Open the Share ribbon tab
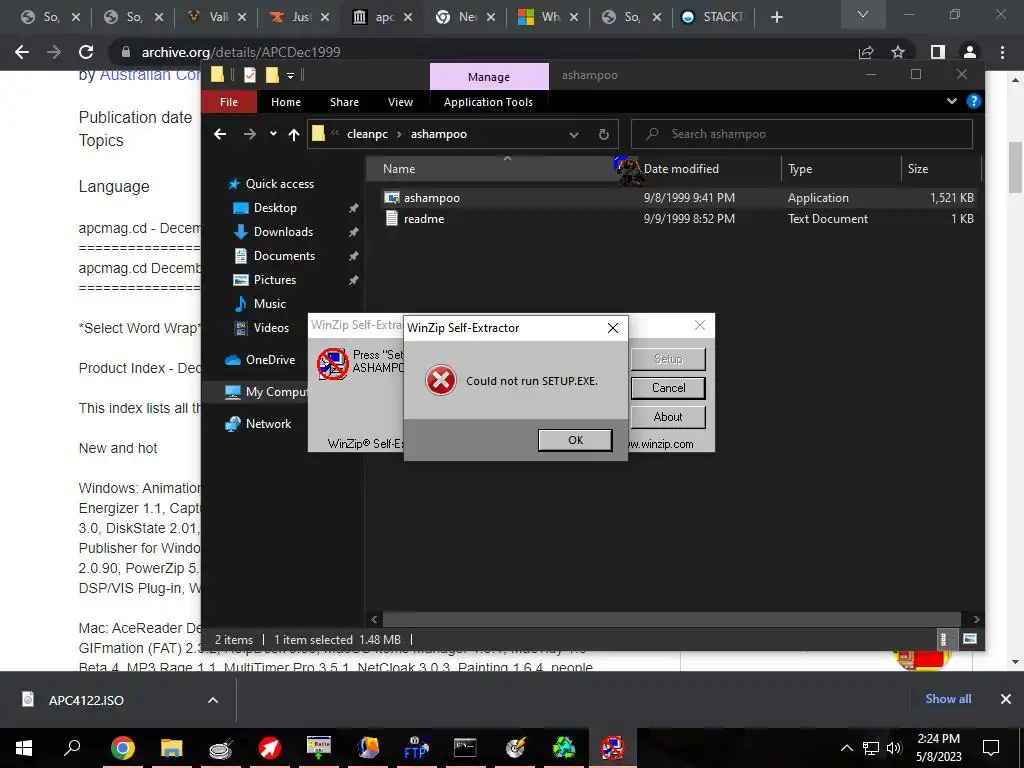Screen dimensions: 1024x768 click(x=344, y=102)
